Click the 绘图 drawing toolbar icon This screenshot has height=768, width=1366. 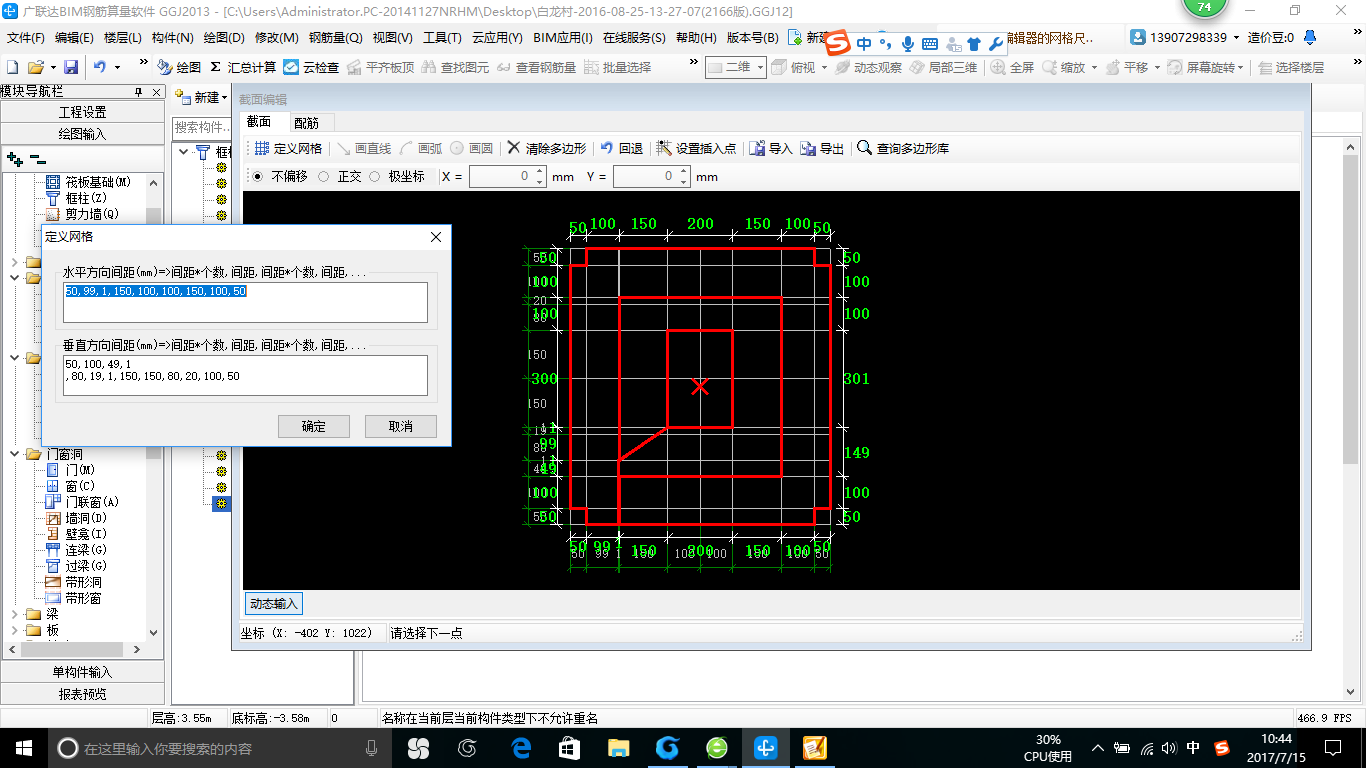tap(166, 67)
